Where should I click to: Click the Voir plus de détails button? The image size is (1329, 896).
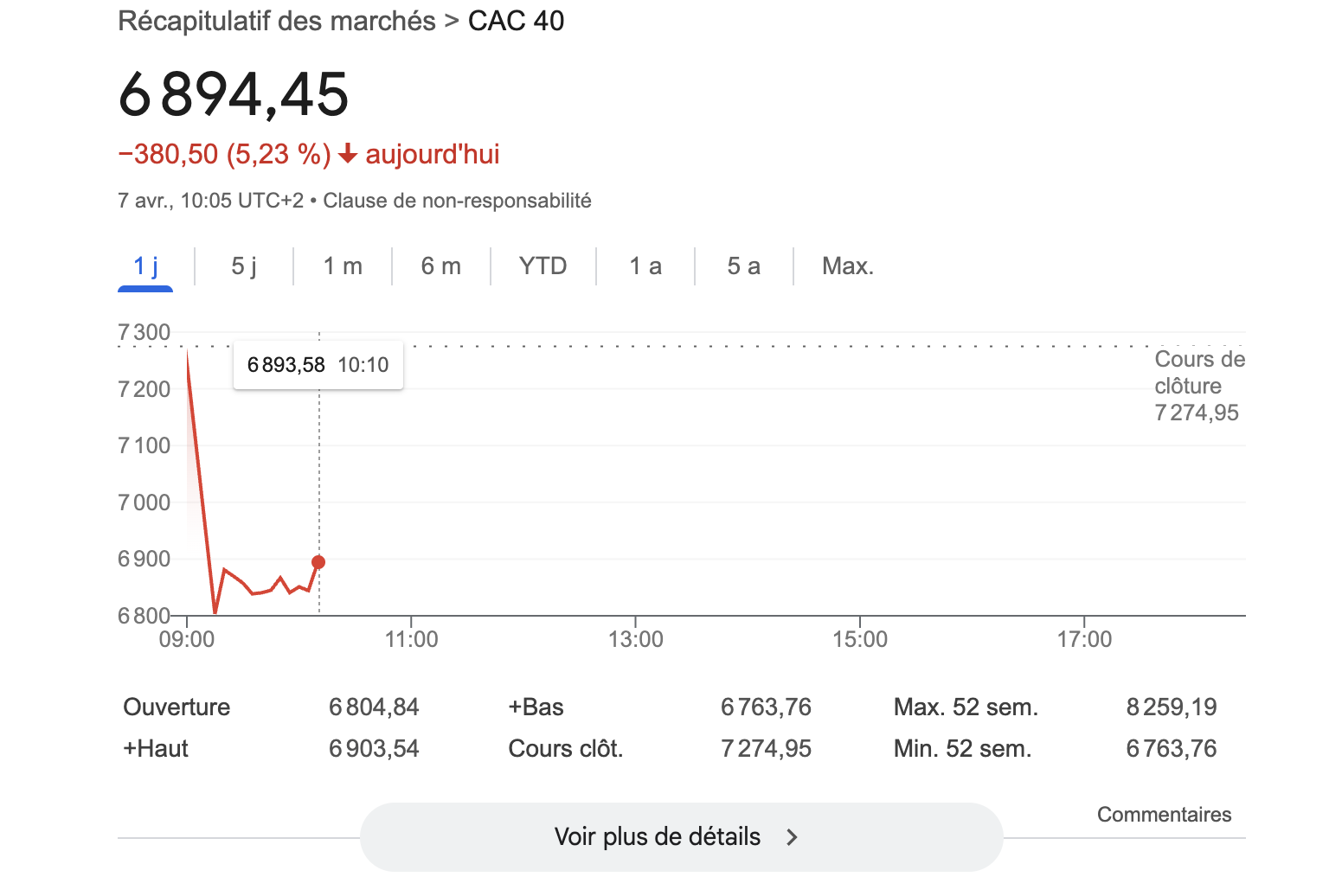681,837
